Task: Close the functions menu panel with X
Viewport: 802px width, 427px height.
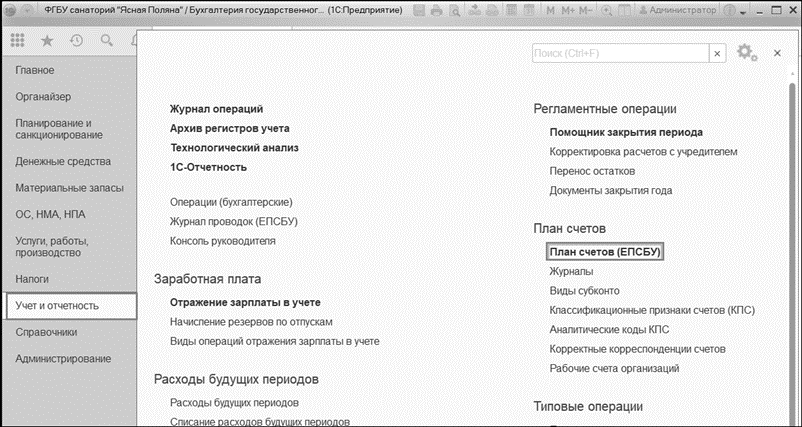Action: 777,53
